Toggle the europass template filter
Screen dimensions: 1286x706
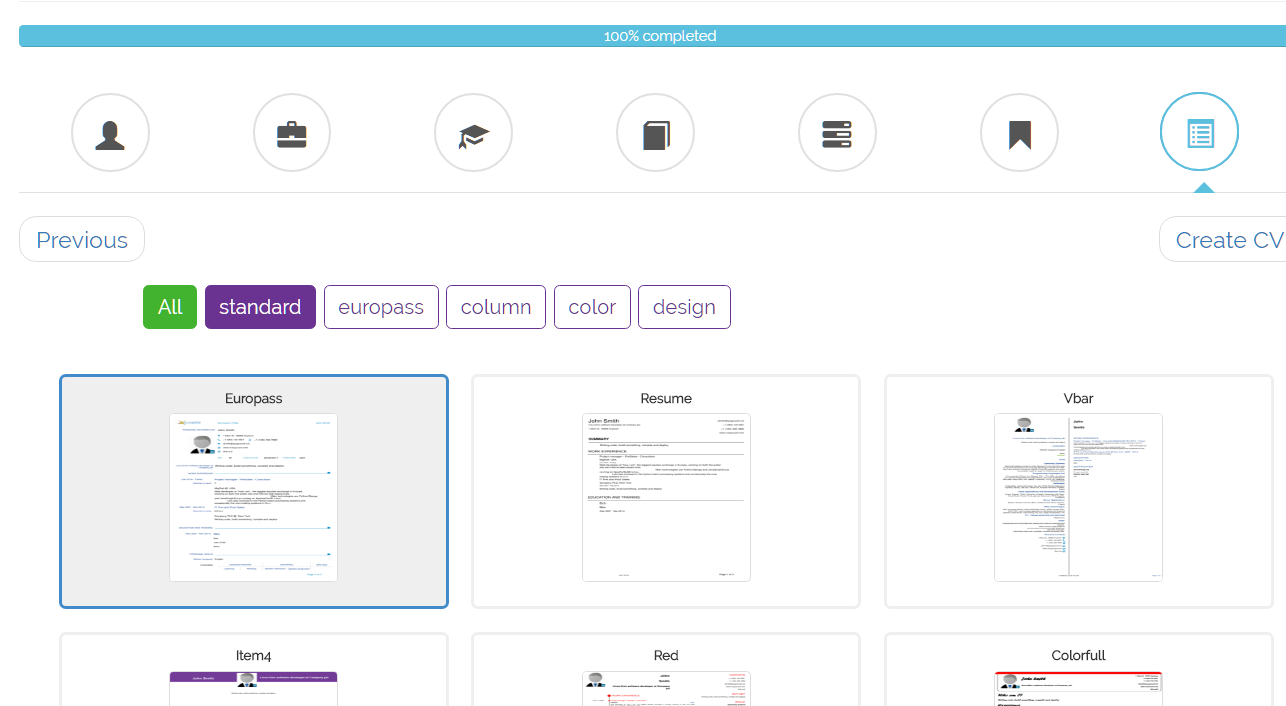coord(381,307)
